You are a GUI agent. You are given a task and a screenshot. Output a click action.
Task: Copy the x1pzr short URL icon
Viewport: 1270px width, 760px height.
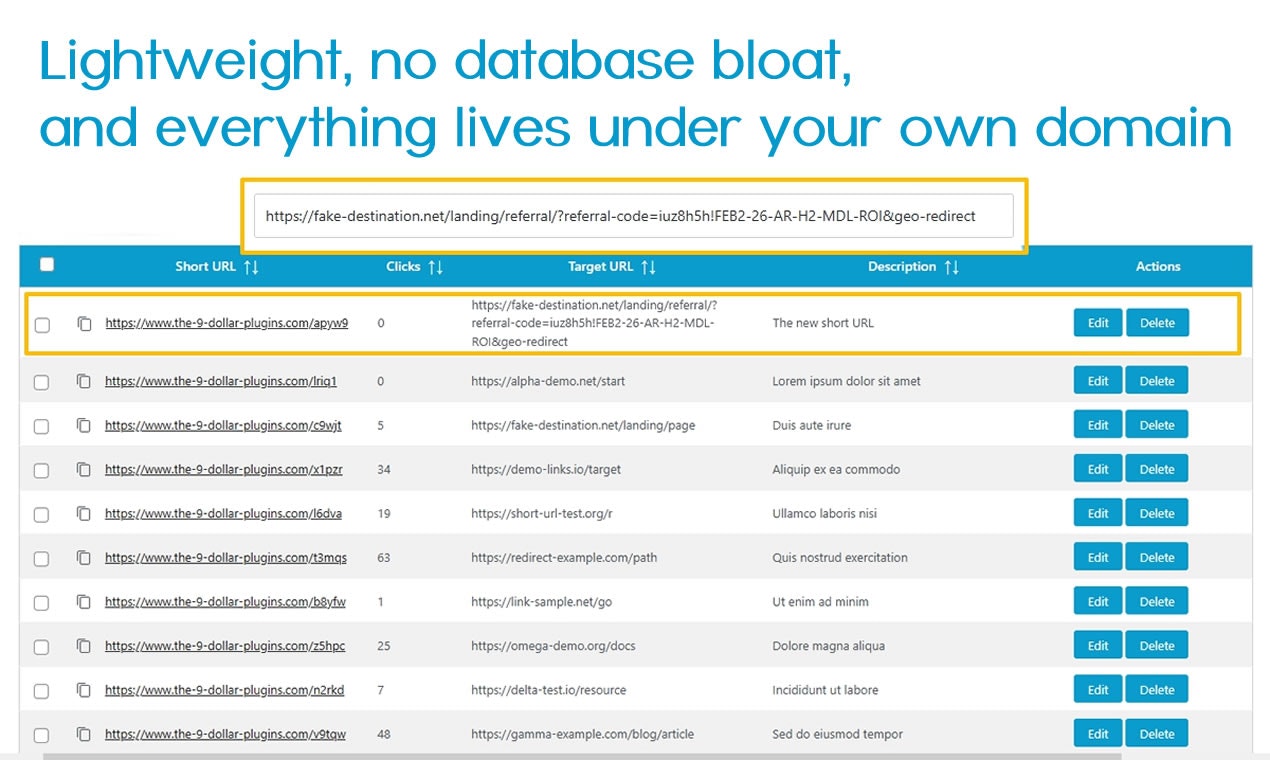coord(84,470)
